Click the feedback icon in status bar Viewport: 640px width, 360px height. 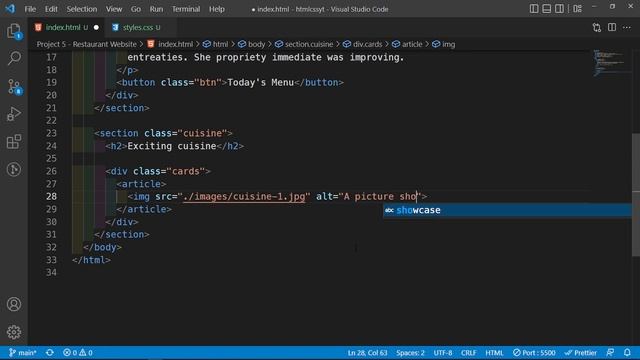coord(610,353)
